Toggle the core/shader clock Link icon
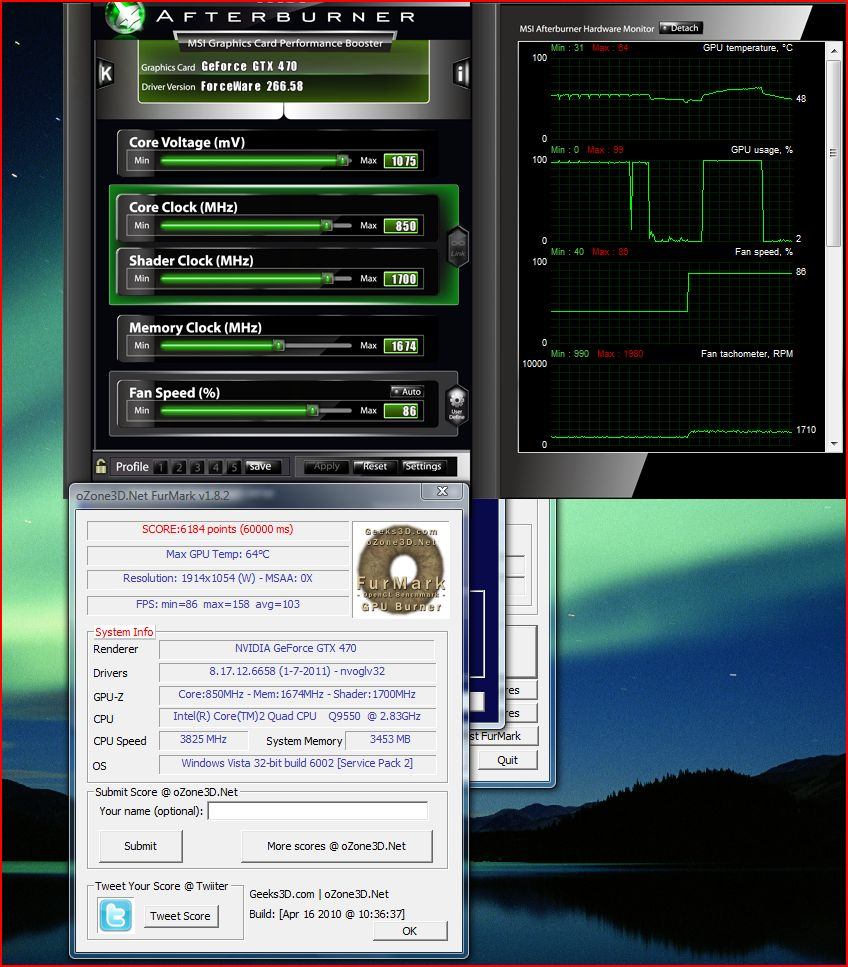Image resolution: width=848 pixels, height=967 pixels. coord(458,247)
